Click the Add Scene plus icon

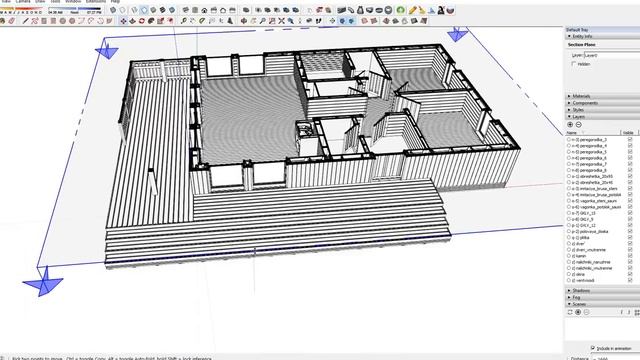click(x=578, y=312)
